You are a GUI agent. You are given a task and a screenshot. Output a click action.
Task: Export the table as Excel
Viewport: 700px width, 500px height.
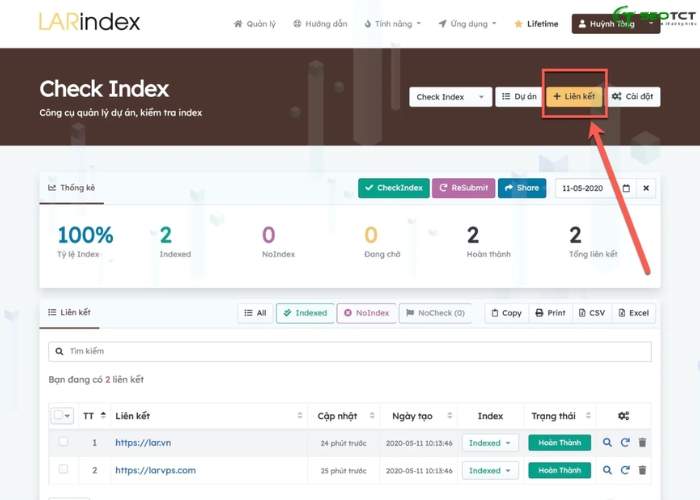634,313
